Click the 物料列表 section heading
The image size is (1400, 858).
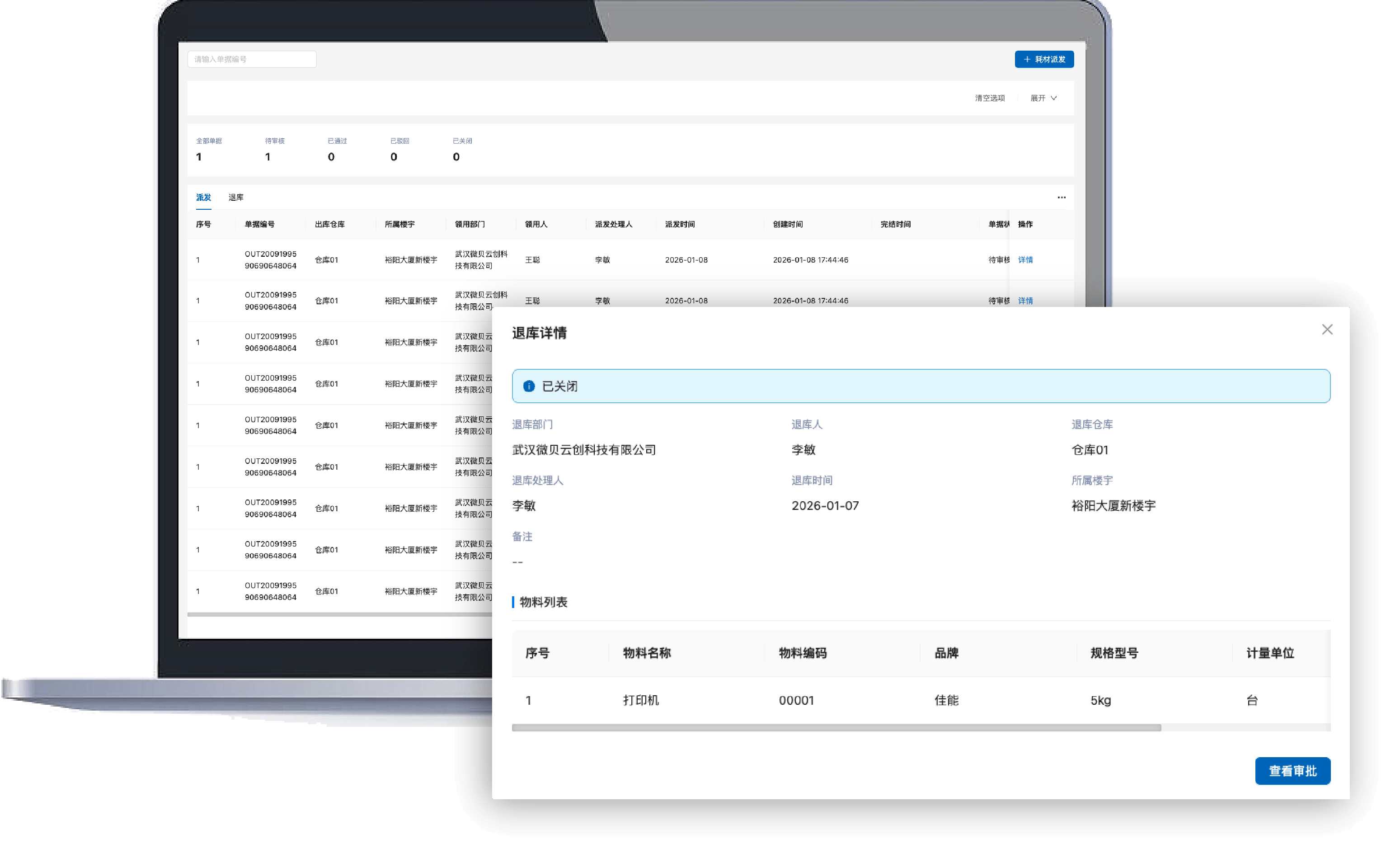pyautogui.click(x=543, y=602)
